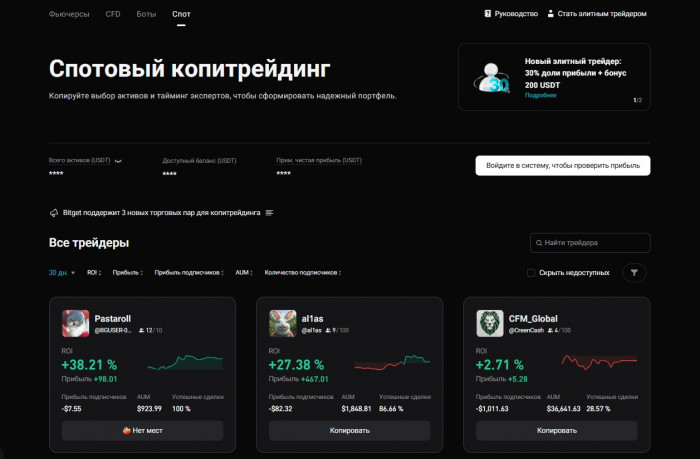Click Pastaroll AUM value $923.99
Screen dimensions: 700x459
click(149, 409)
